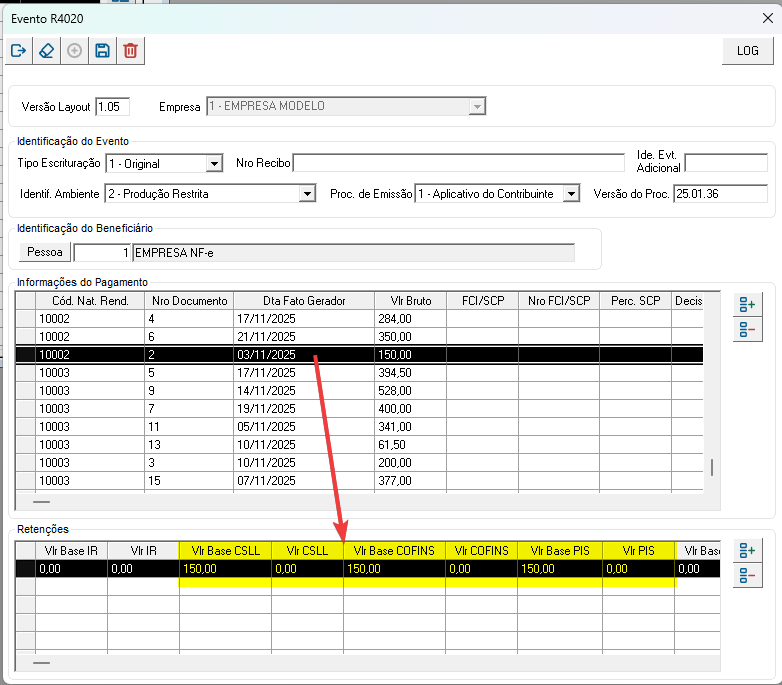Click the save diskette icon
The image size is (782, 685).
click(x=102, y=51)
